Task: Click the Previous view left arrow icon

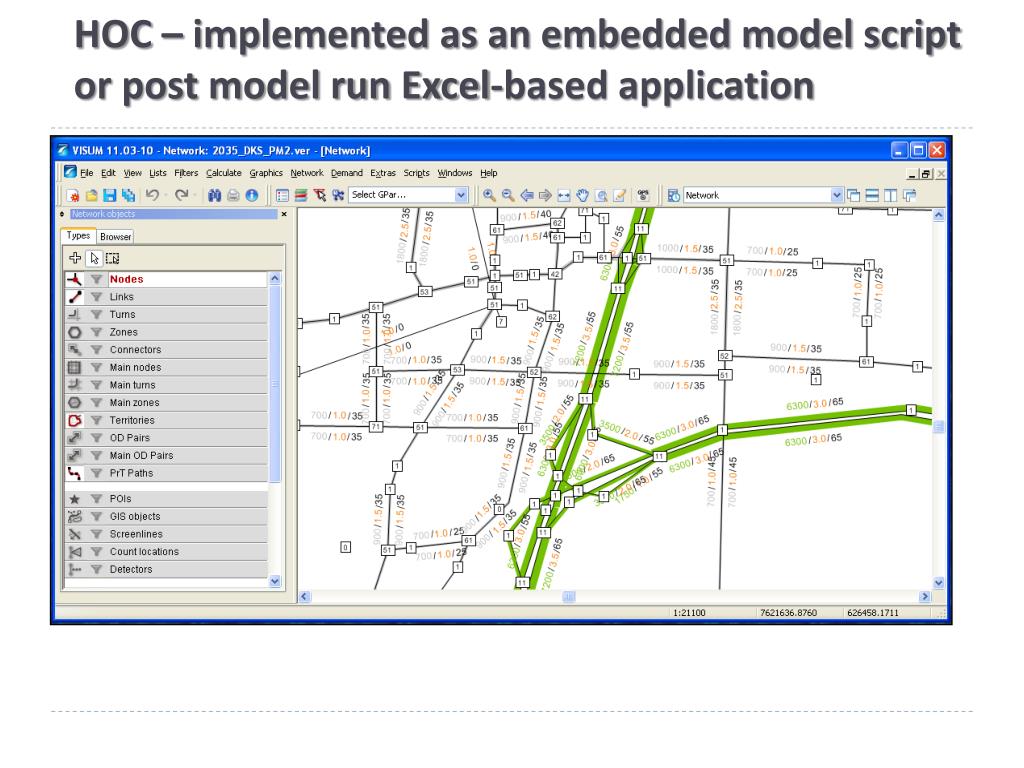Action: coord(526,195)
